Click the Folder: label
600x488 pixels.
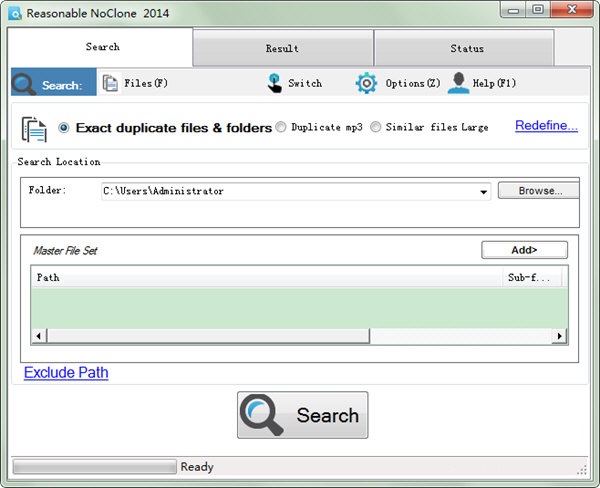(47, 190)
